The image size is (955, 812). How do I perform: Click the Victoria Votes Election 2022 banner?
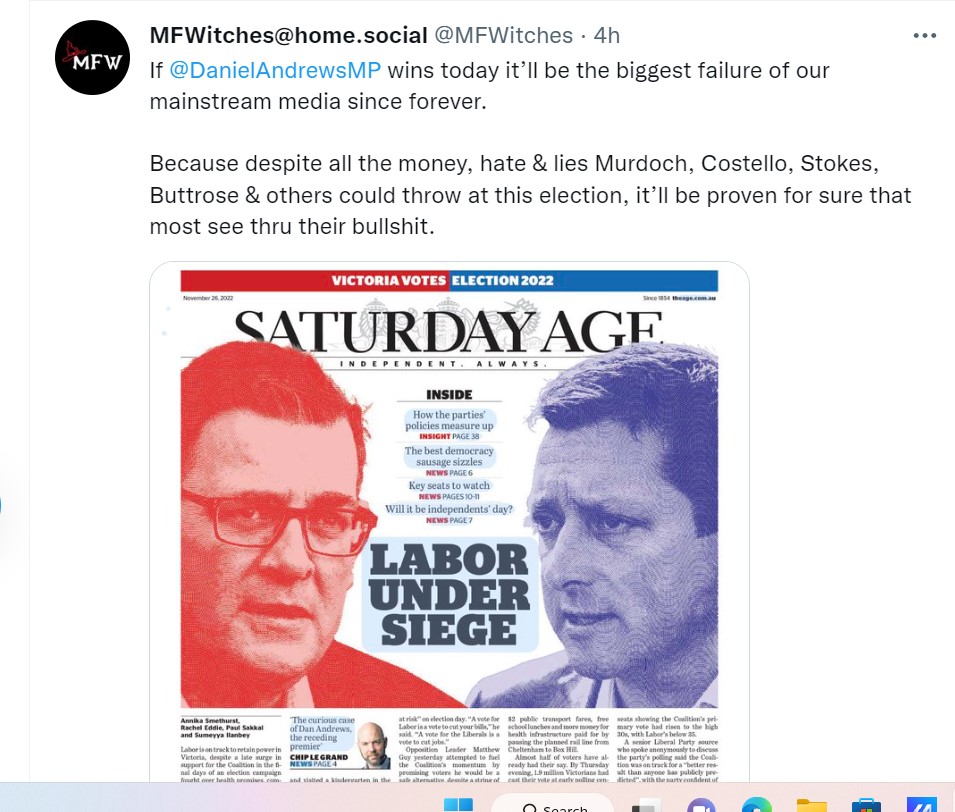click(x=449, y=281)
